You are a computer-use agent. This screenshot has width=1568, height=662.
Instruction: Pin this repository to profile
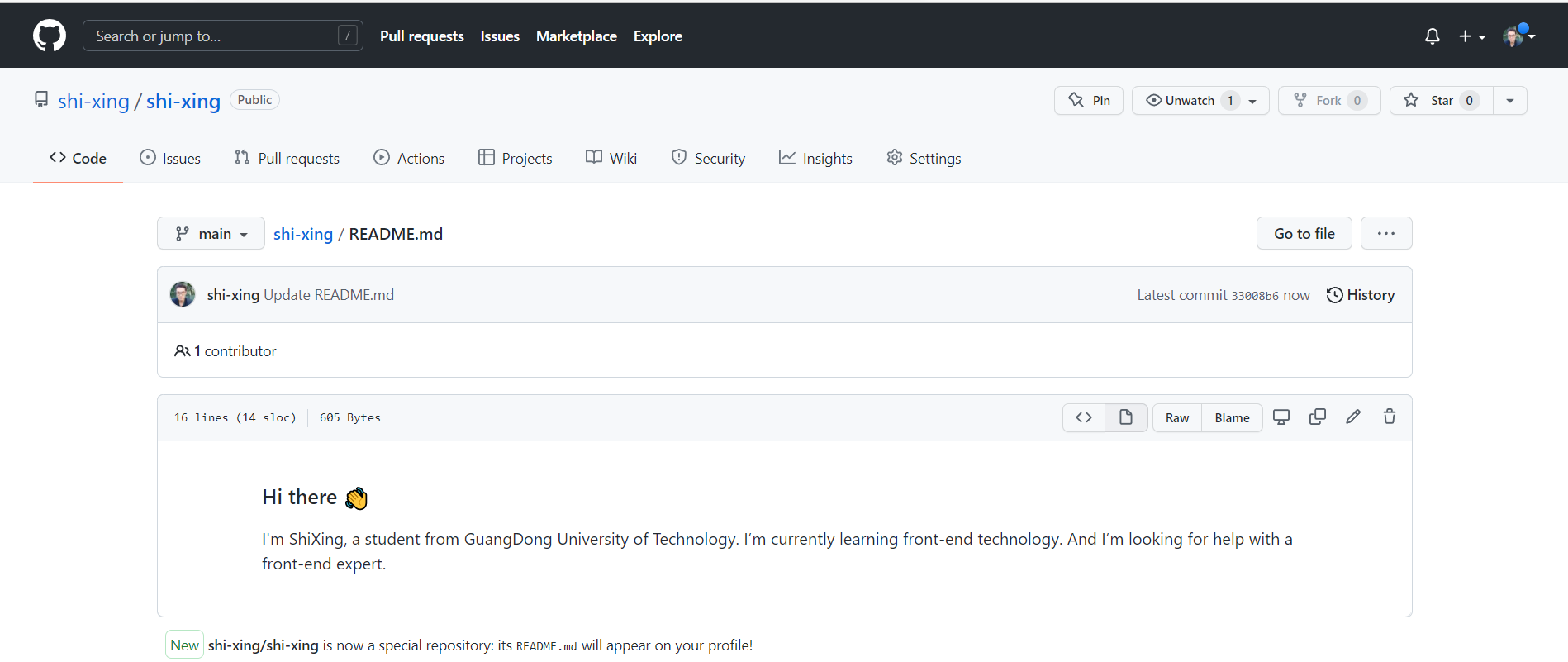(1088, 100)
